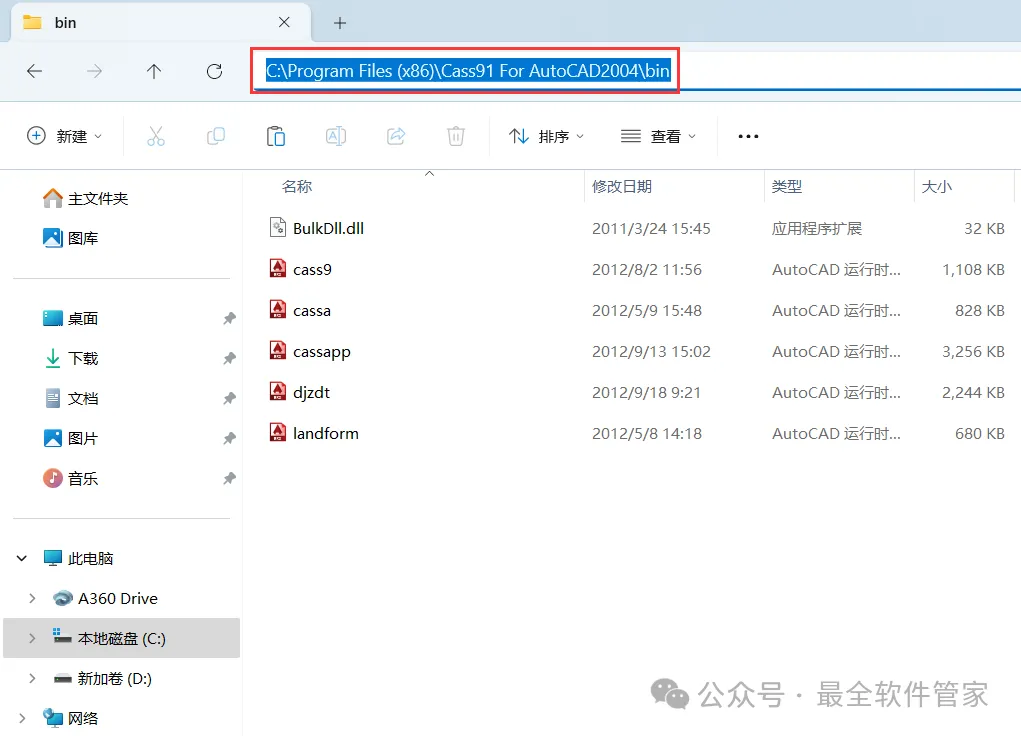Click the djzdt AutoCAD file icon
The image size is (1021, 736).
coord(278,391)
